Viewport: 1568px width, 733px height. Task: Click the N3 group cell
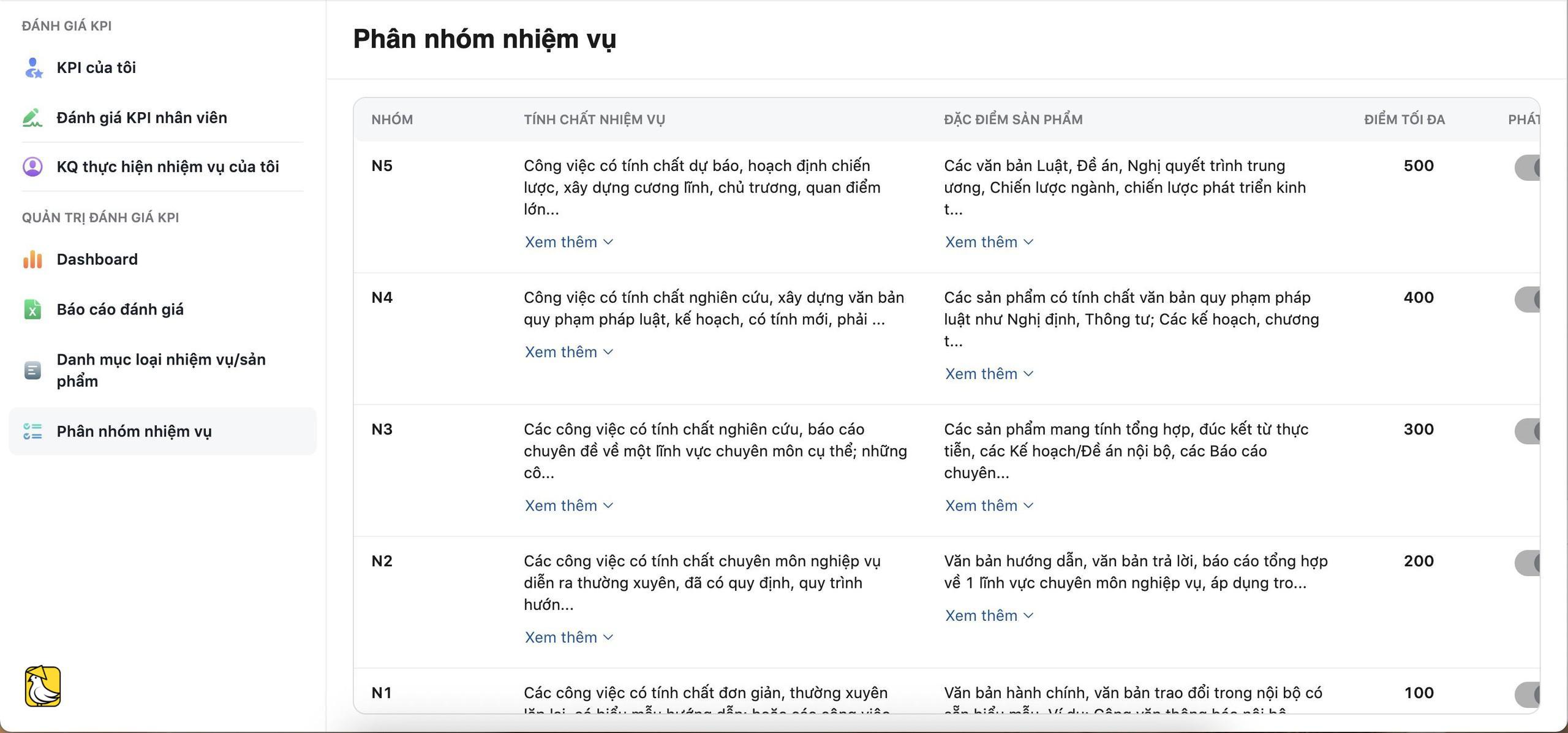pyautogui.click(x=382, y=430)
